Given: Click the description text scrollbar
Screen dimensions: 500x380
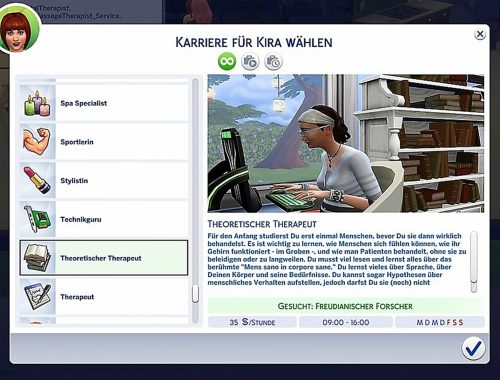Looking at the screenshot, I should click(474, 262).
